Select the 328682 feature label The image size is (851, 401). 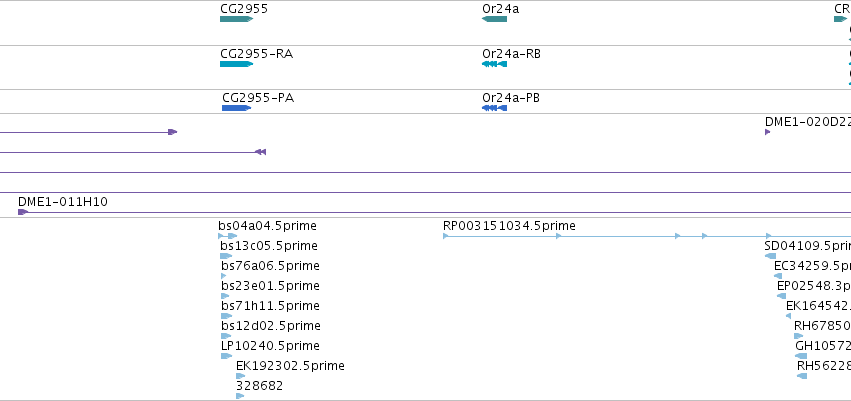pos(259,386)
